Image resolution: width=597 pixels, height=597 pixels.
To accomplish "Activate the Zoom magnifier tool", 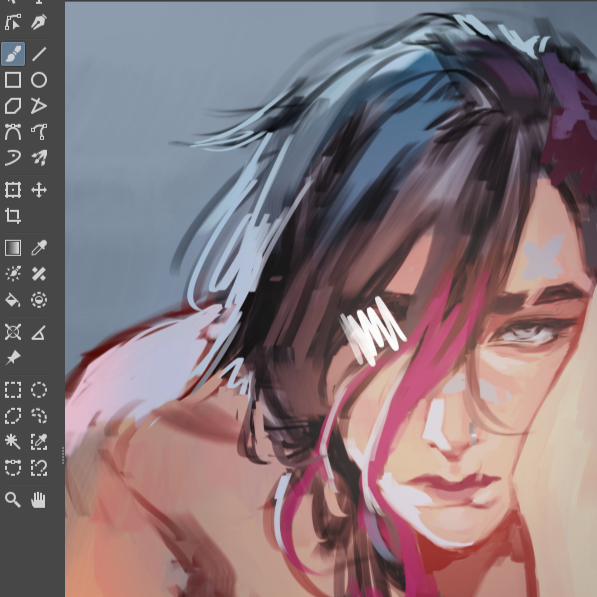I will click(x=13, y=500).
